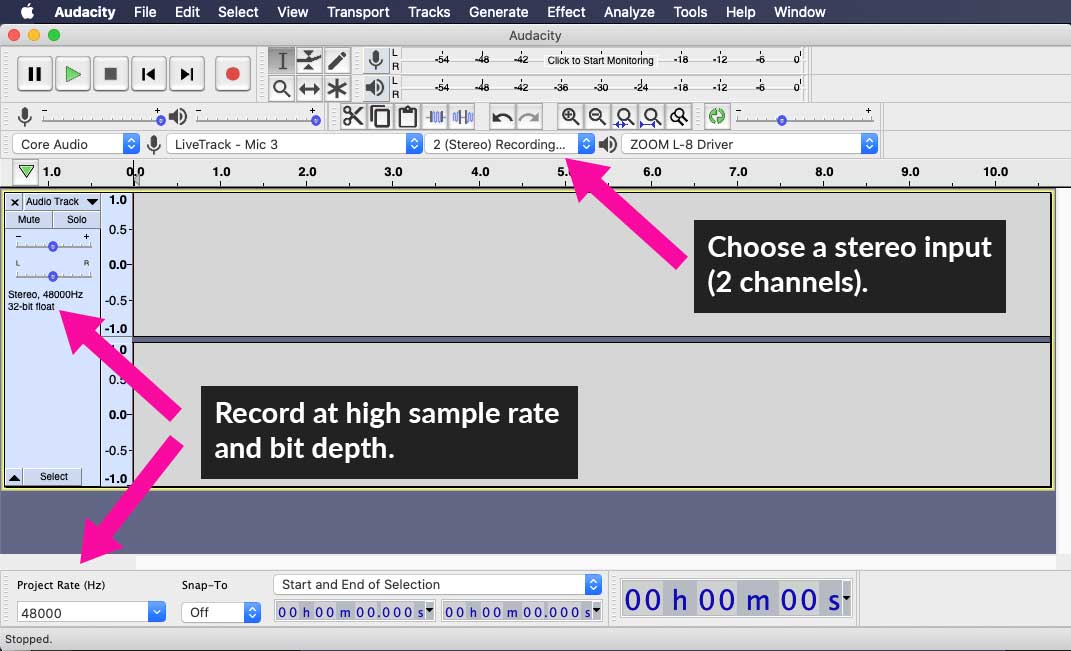
Task: Select the Envelope tool
Action: click(309, 61)
